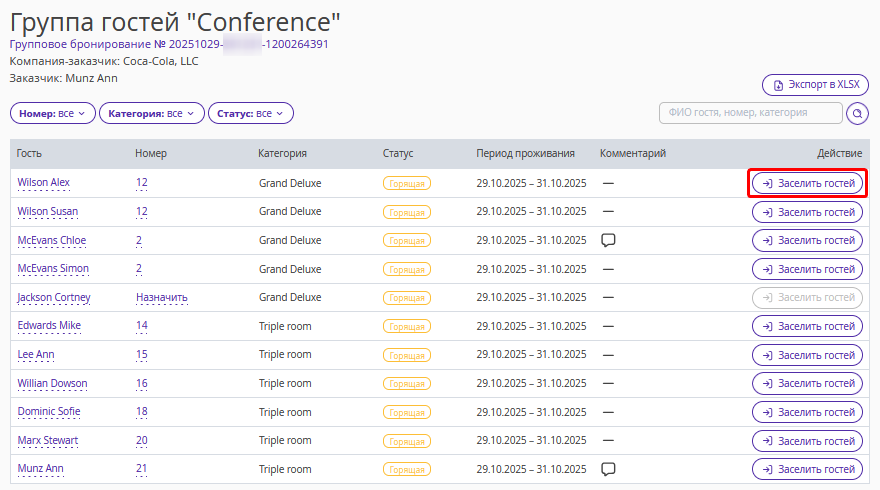Click Назначить for Jackson Cortney
This screenshot has height=490, width=880.
coord(161,298)
